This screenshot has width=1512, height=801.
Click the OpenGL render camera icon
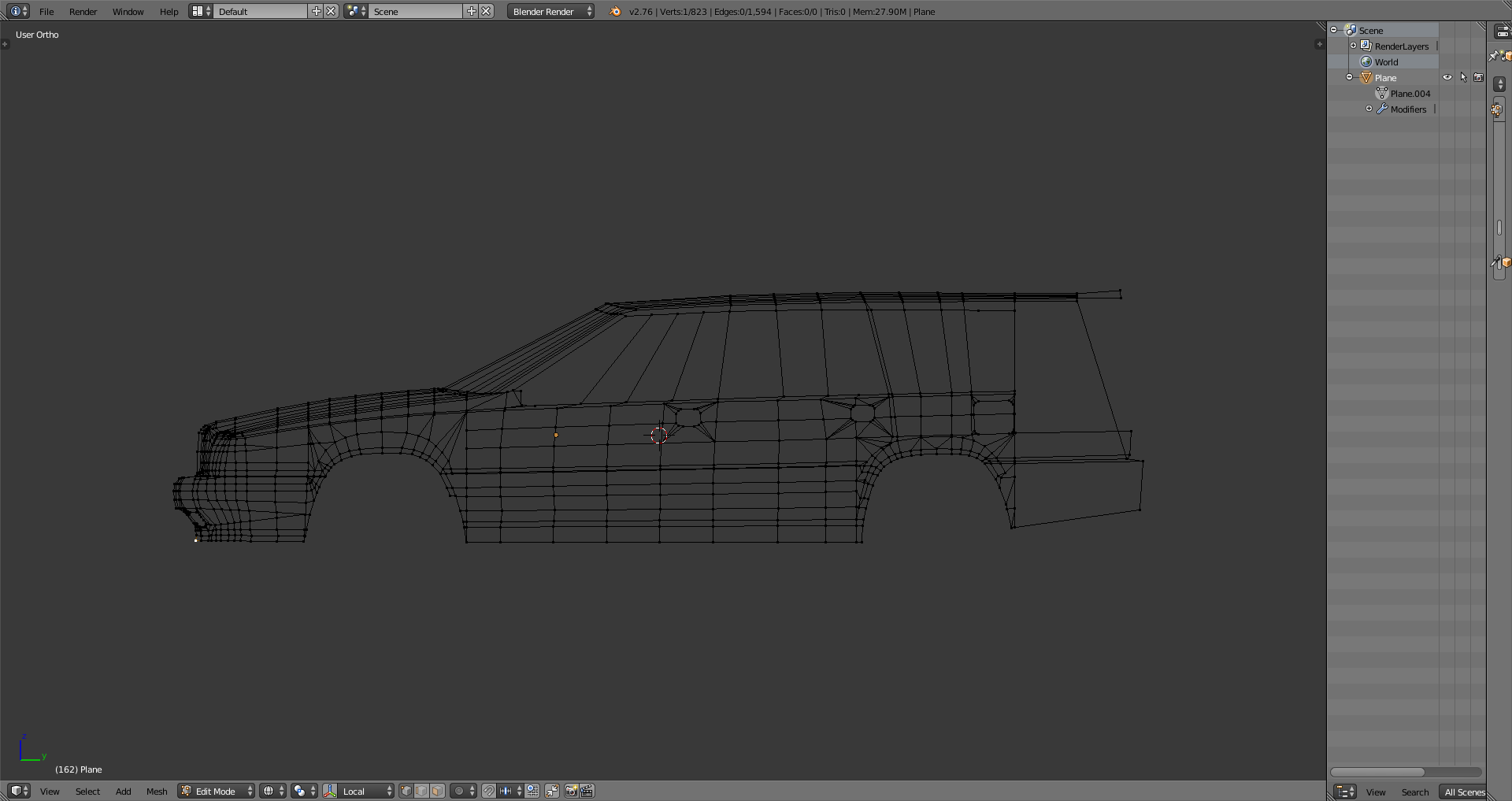pyautogui.click(x=572, y=791)
